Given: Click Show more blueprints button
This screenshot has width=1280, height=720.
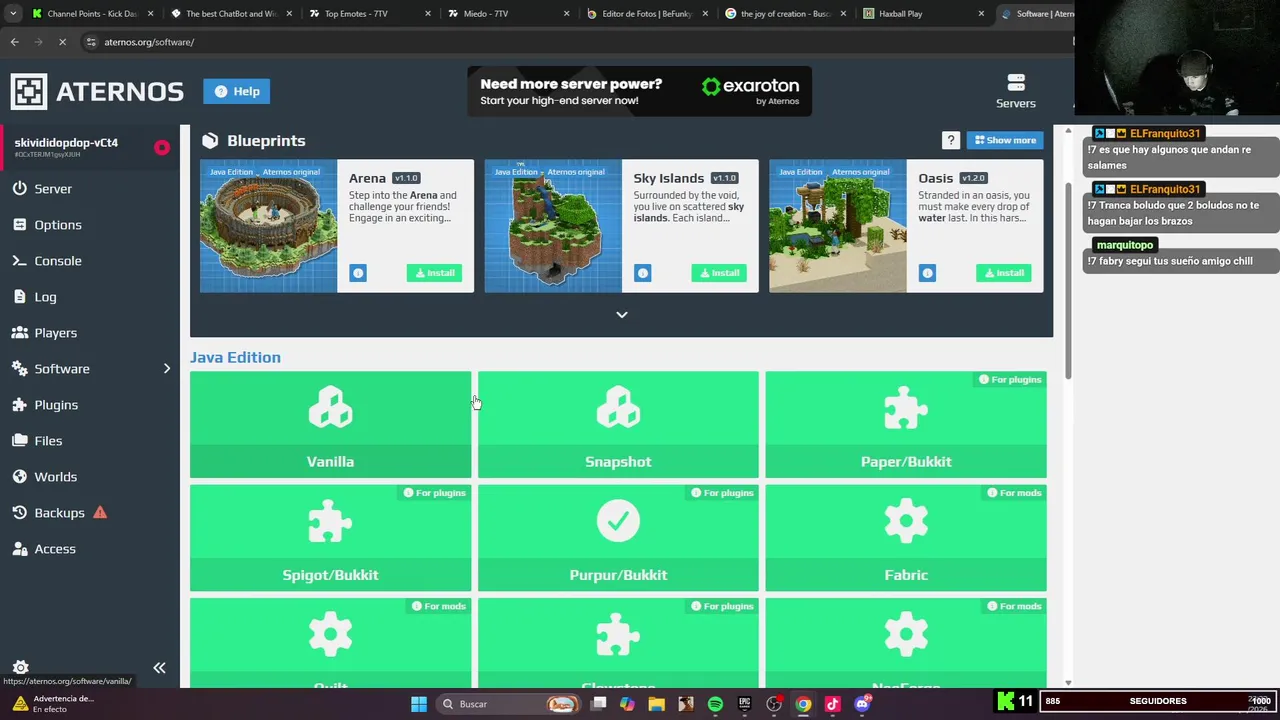Looking at the screenshot, I should click(x=1005, y=140).
